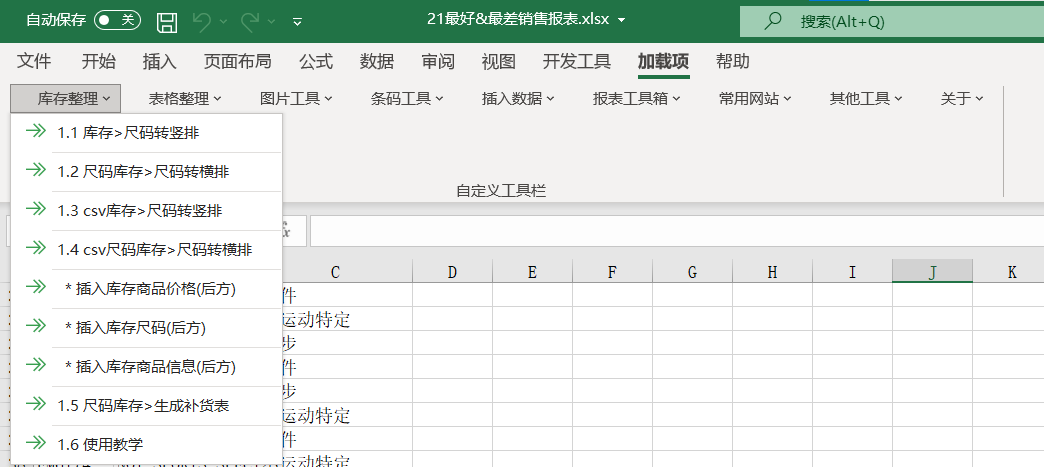Choose 1.5 尺码库存>生成补货表
This screenshot has height=467, width=1044.
coord(146,405)
